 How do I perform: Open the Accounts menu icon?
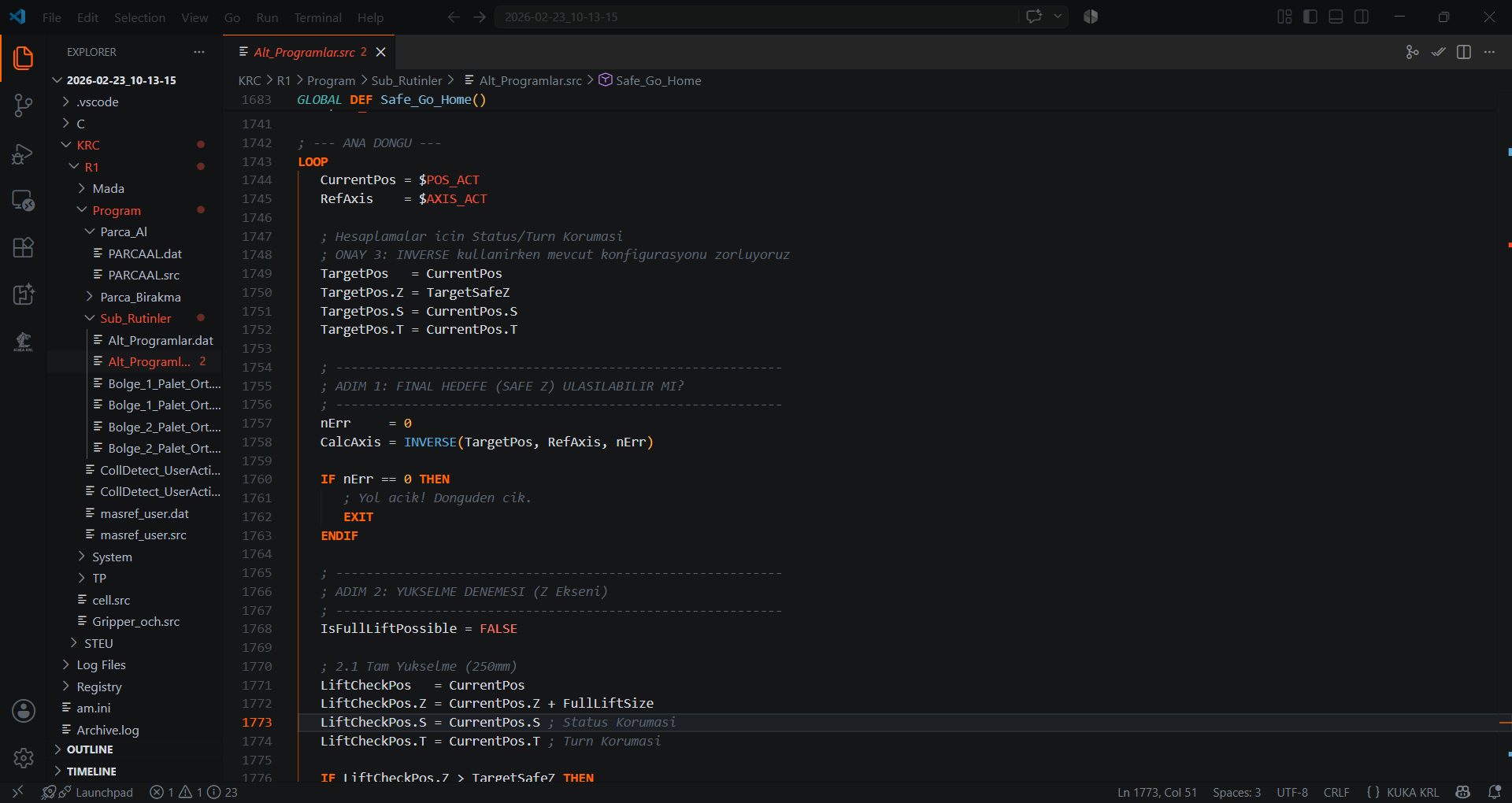pyautogui.click(x=24, y=711)
